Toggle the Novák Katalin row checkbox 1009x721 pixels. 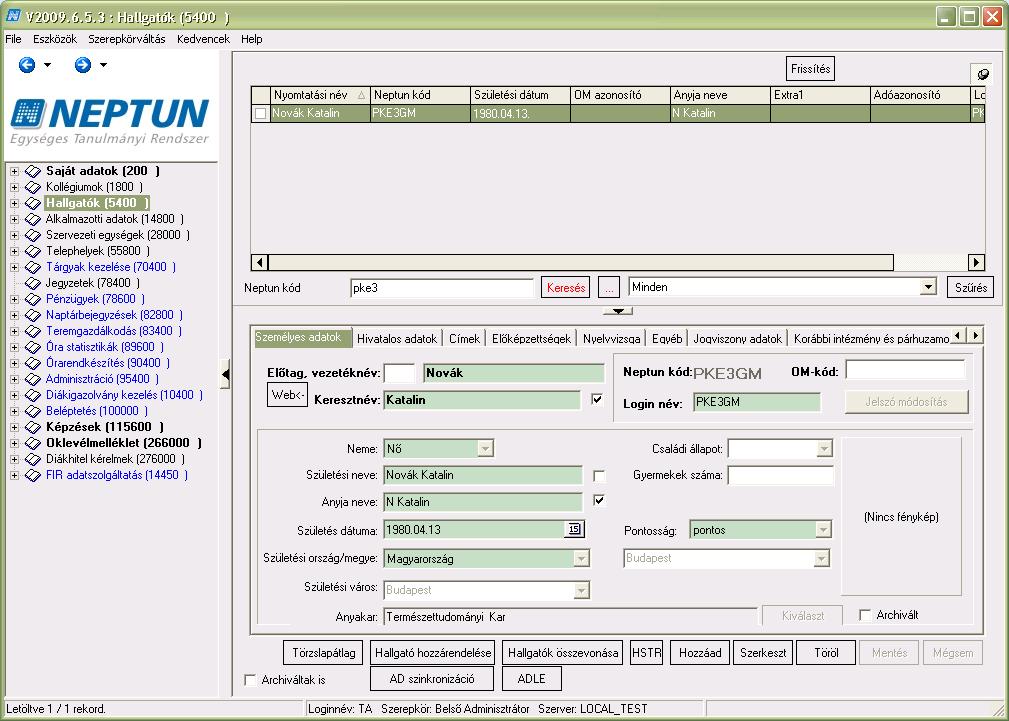260,114
